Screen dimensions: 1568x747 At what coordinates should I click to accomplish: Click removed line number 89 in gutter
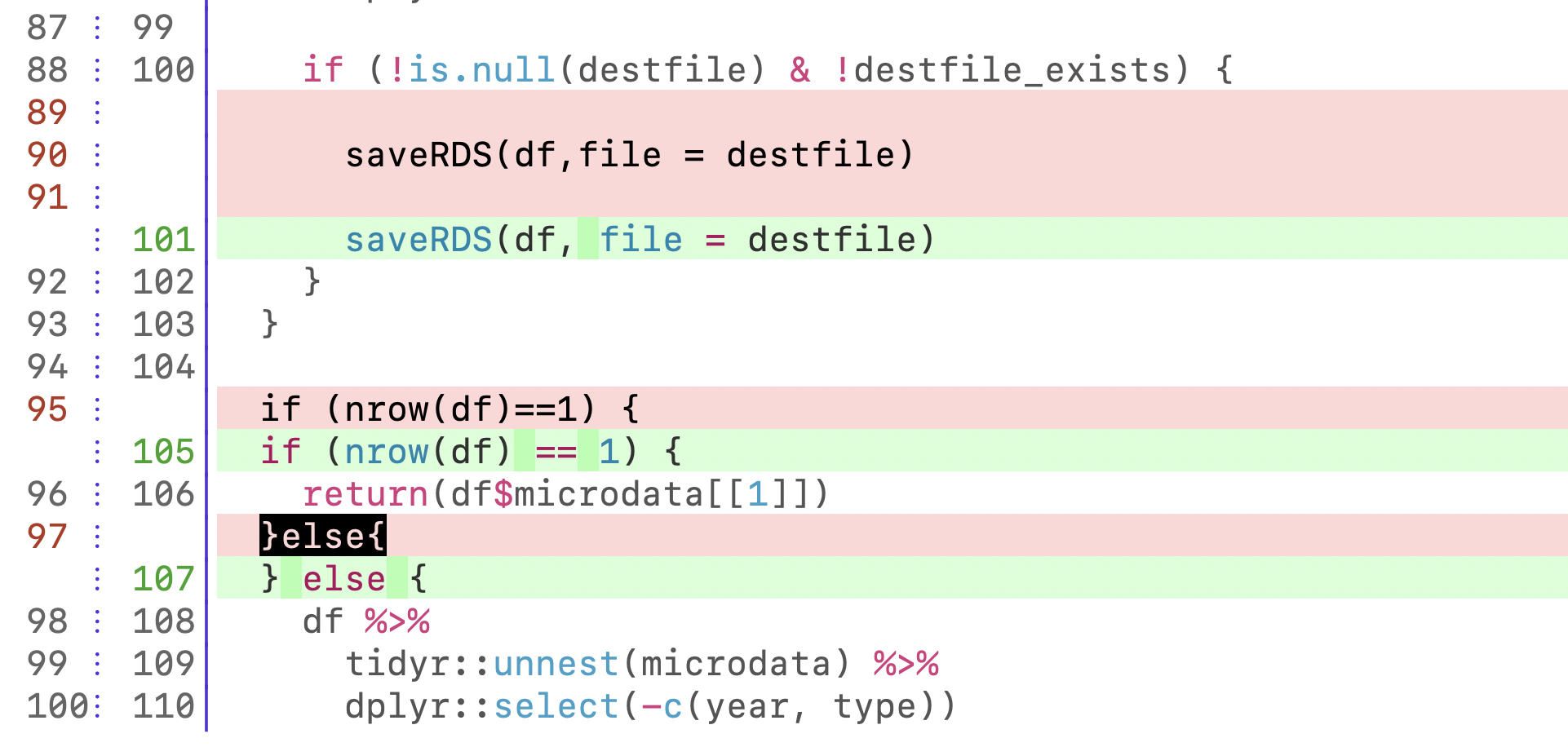47,113
